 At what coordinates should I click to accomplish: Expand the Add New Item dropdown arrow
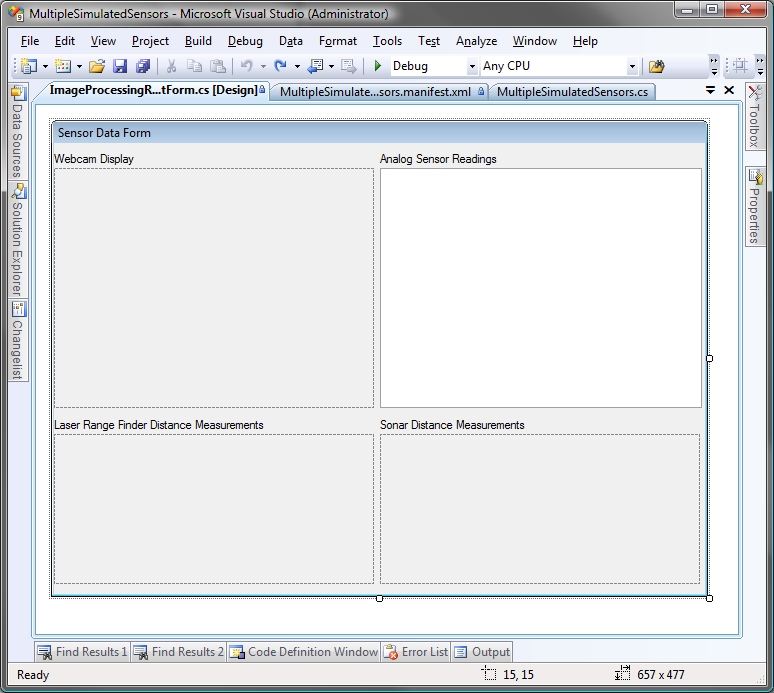pos(79,66)
